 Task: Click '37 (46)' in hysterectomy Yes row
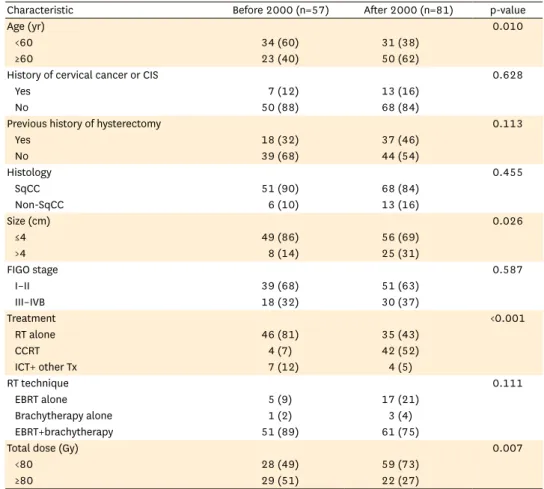click(x=400, y=140)
